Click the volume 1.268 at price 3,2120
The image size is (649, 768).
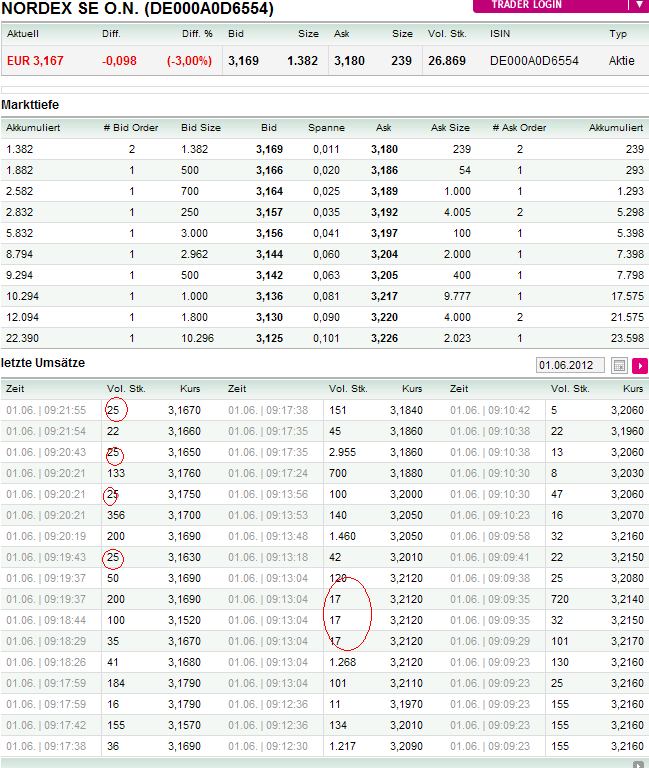(342, 662)
